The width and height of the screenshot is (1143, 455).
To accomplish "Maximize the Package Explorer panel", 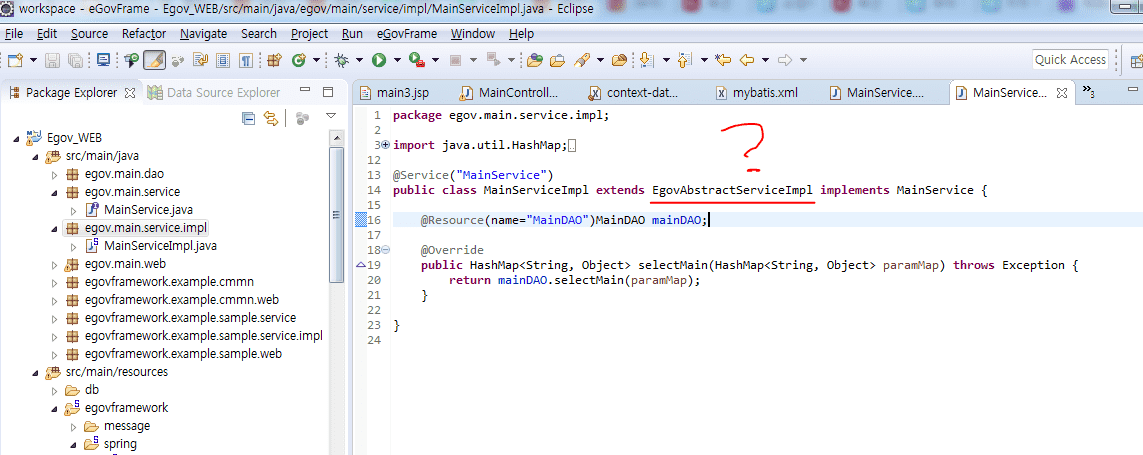I will [328, 93].
